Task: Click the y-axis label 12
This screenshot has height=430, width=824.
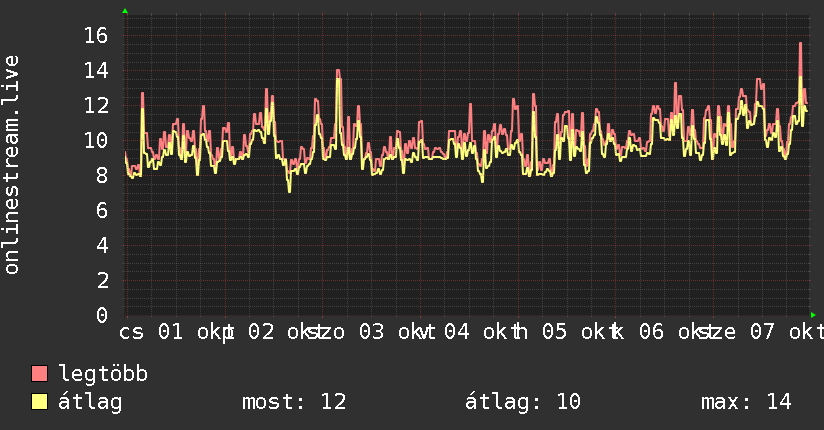Action: 96,106
